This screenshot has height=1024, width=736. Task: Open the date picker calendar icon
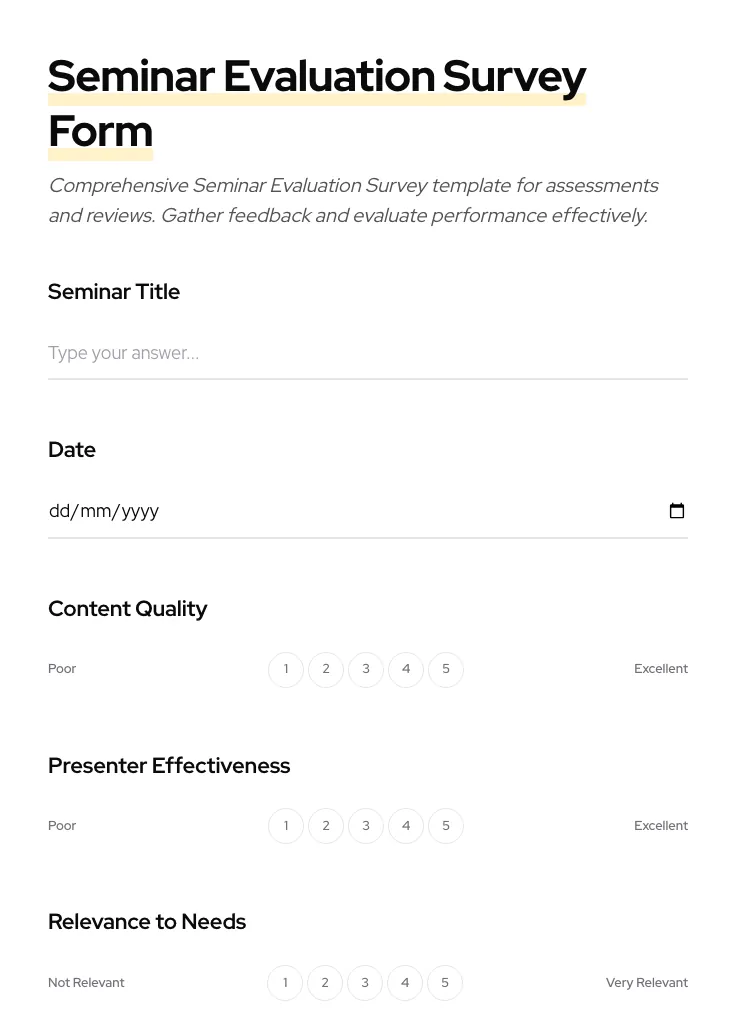coord(677,510)
